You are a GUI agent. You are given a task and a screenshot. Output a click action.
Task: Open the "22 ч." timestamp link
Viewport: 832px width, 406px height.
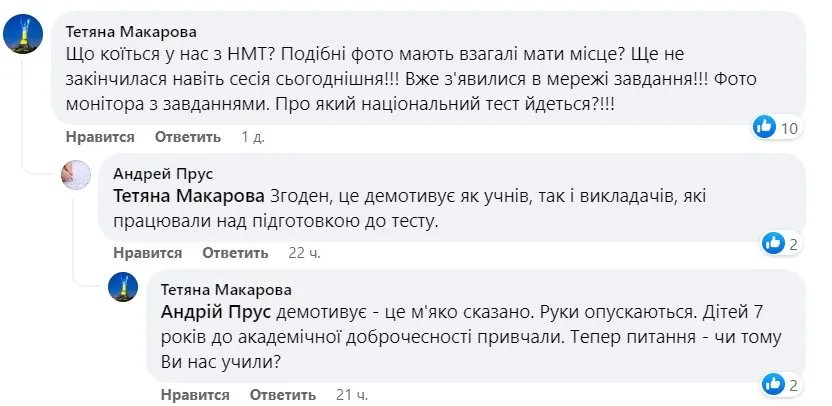(303, 253)
